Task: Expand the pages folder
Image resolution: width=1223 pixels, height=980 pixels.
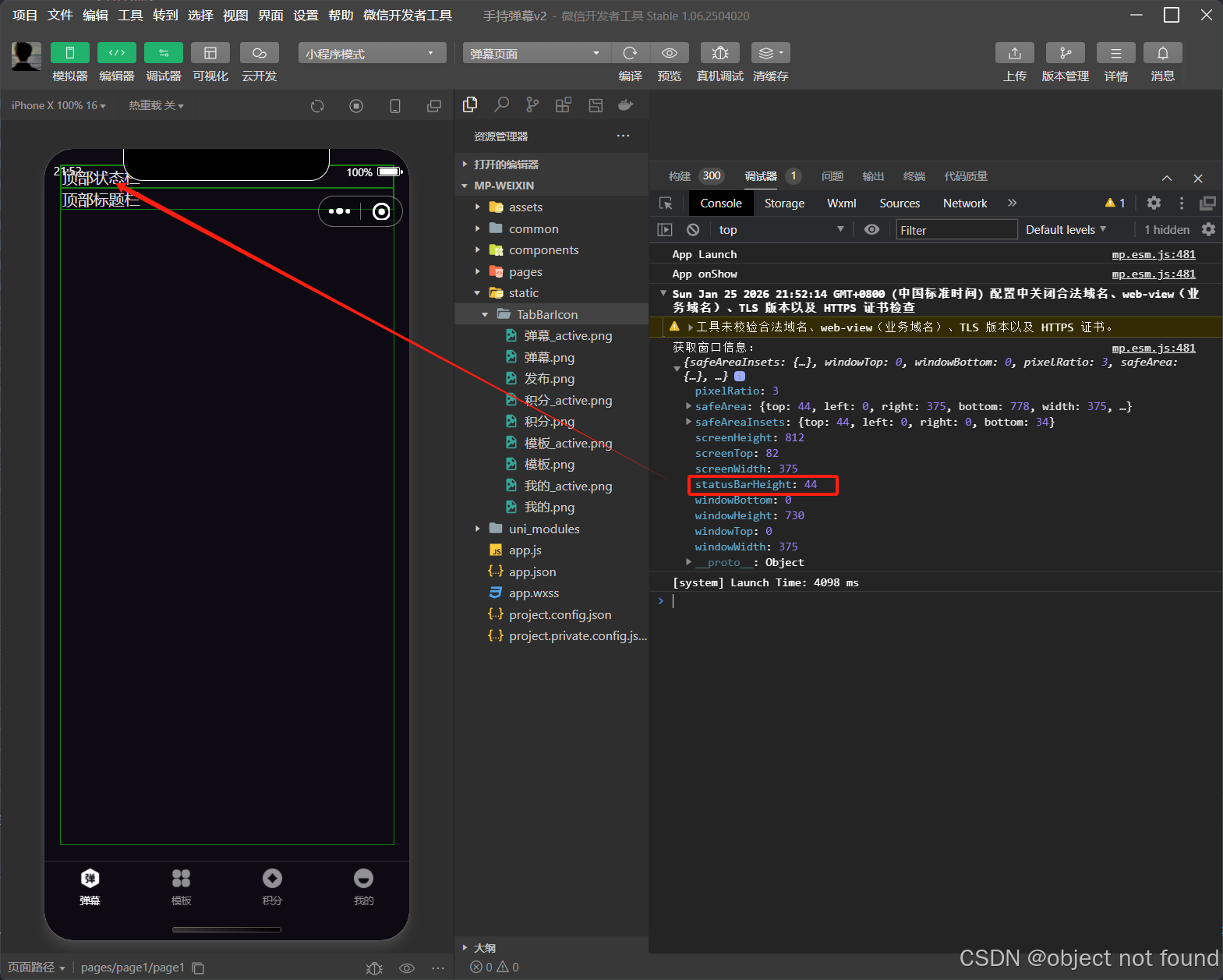Action: [x=551, y=271]
